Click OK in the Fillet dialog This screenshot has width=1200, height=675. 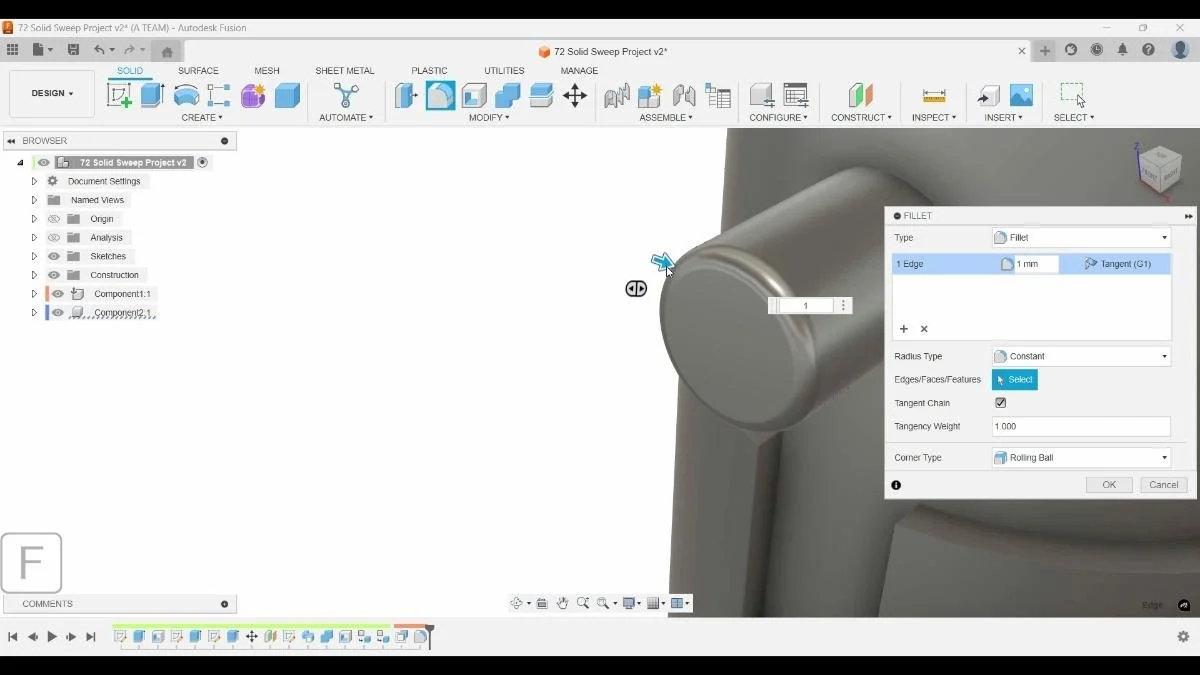pyautogui.click(x=1109, y=485)
